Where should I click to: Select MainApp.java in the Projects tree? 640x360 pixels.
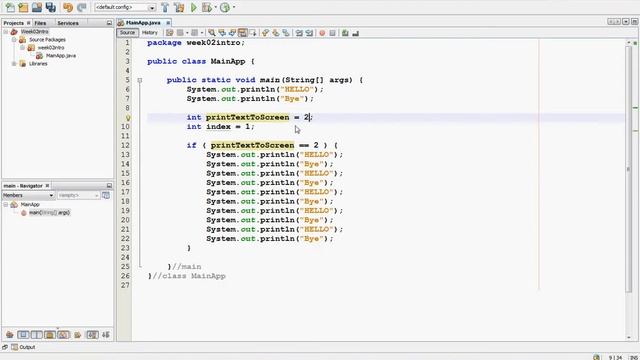point(61,56)
